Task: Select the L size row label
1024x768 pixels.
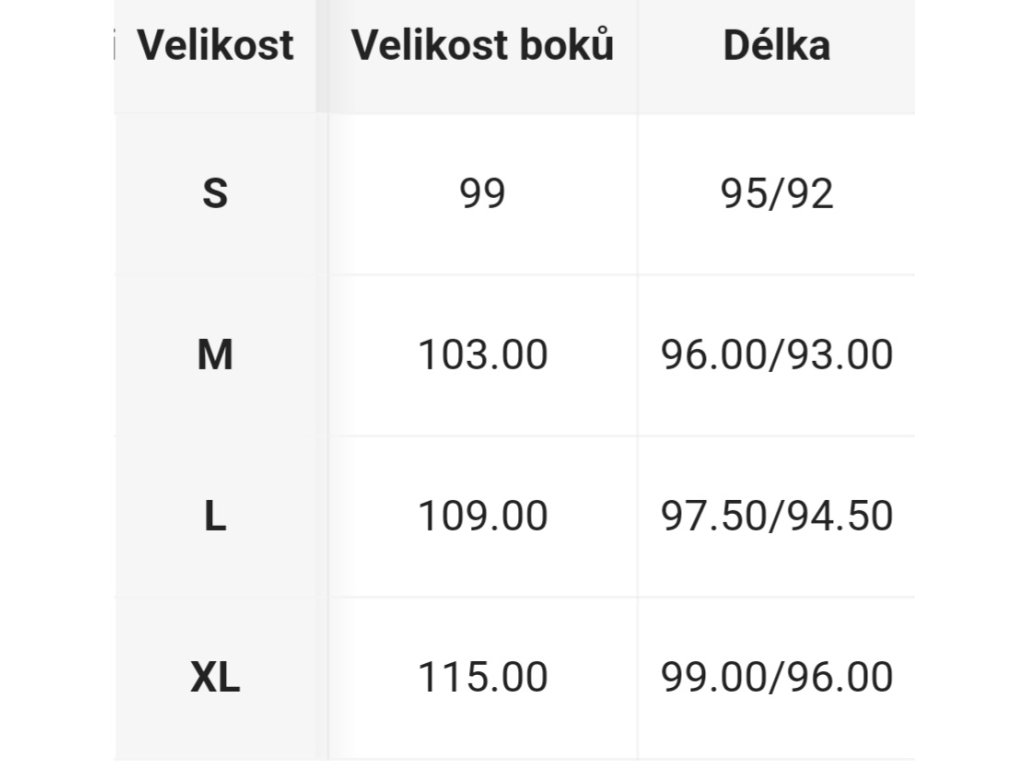Action: (216, 516)
